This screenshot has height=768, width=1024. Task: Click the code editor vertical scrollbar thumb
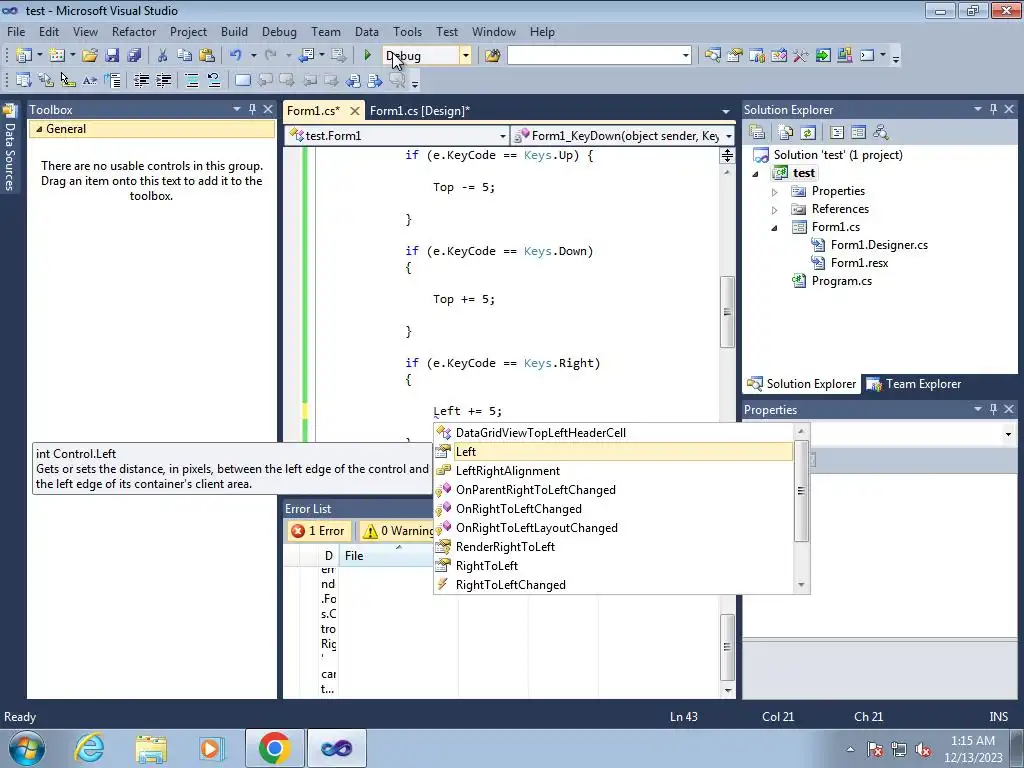(x=727, y=312)
